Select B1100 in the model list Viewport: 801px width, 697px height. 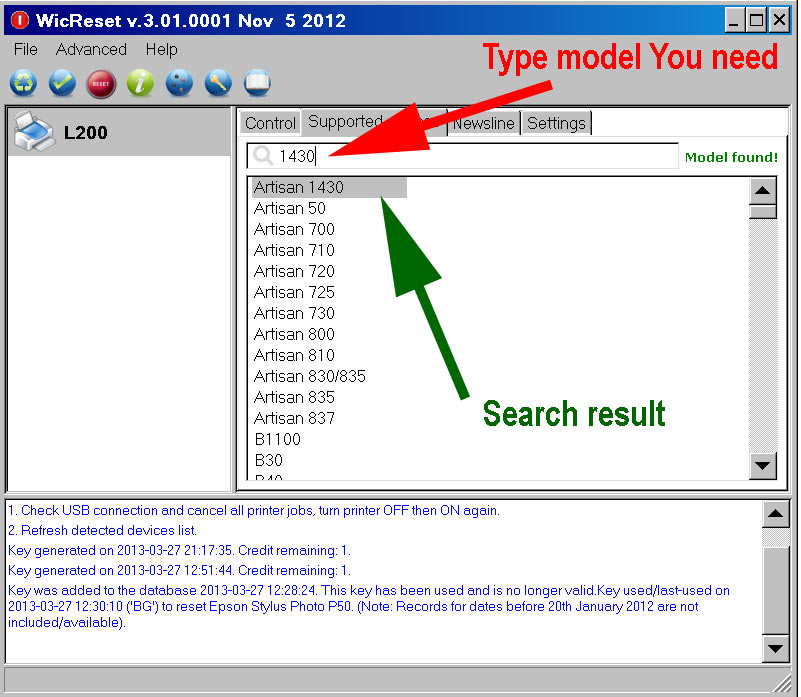click(277, 439)
